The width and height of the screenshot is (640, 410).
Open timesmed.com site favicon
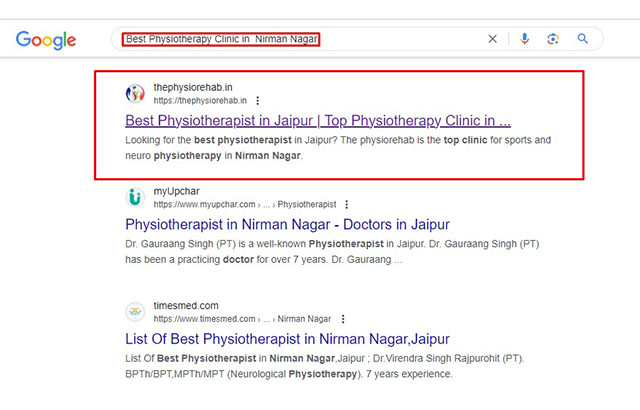[x=135, y=312]
